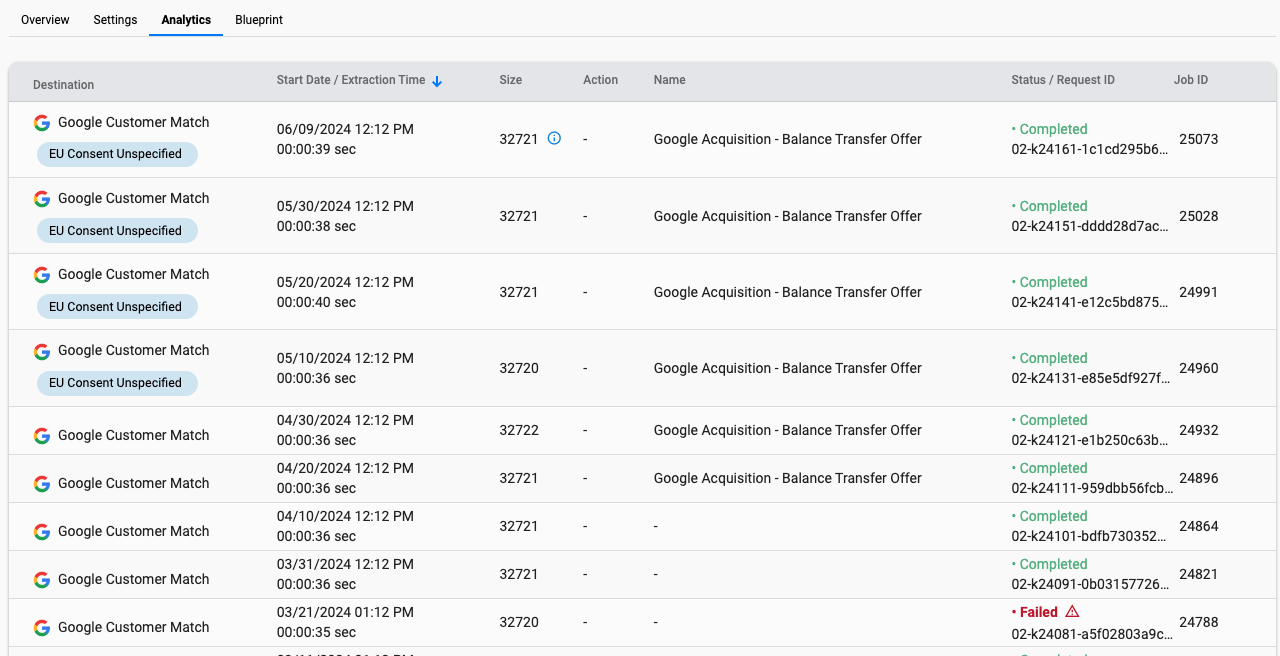Click the 05/30/2024 12:12 PM start date
Screen dimensions: 1280x656
point(345,206)
